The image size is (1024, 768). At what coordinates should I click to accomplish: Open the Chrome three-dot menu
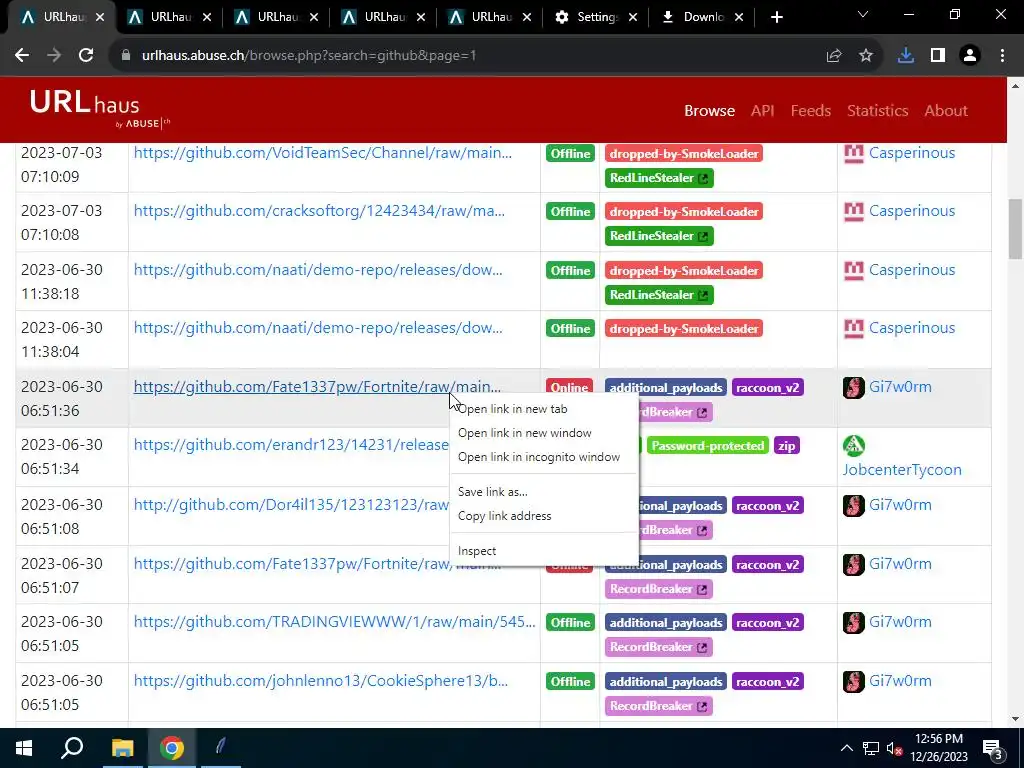[x=1002, y=56]
